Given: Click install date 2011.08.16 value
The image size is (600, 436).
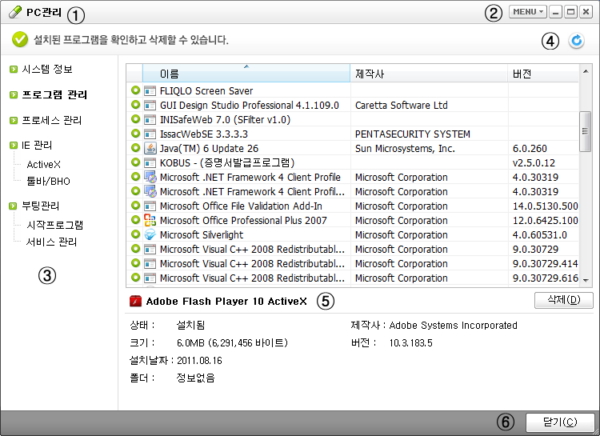Looking at the screenshot, I should 199,361.
